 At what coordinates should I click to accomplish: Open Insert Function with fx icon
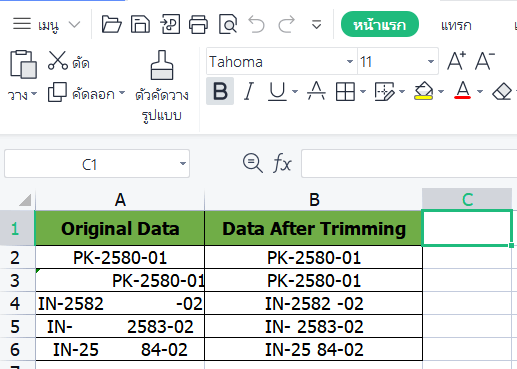point(282,163)
